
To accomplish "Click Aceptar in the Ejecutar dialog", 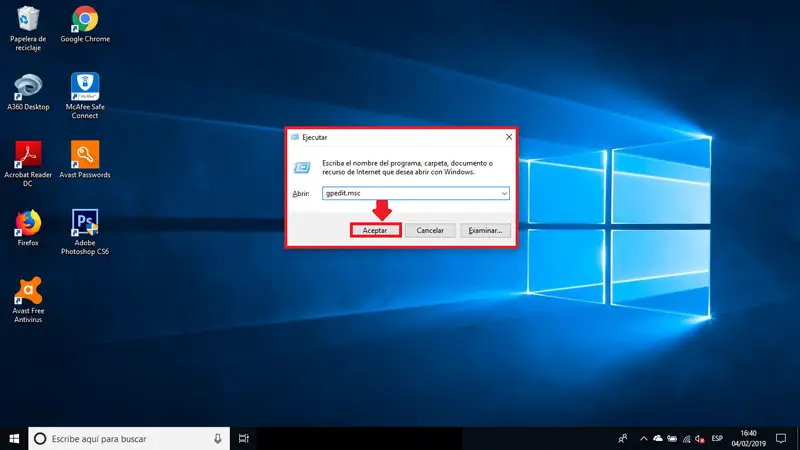I will (375, 231).
